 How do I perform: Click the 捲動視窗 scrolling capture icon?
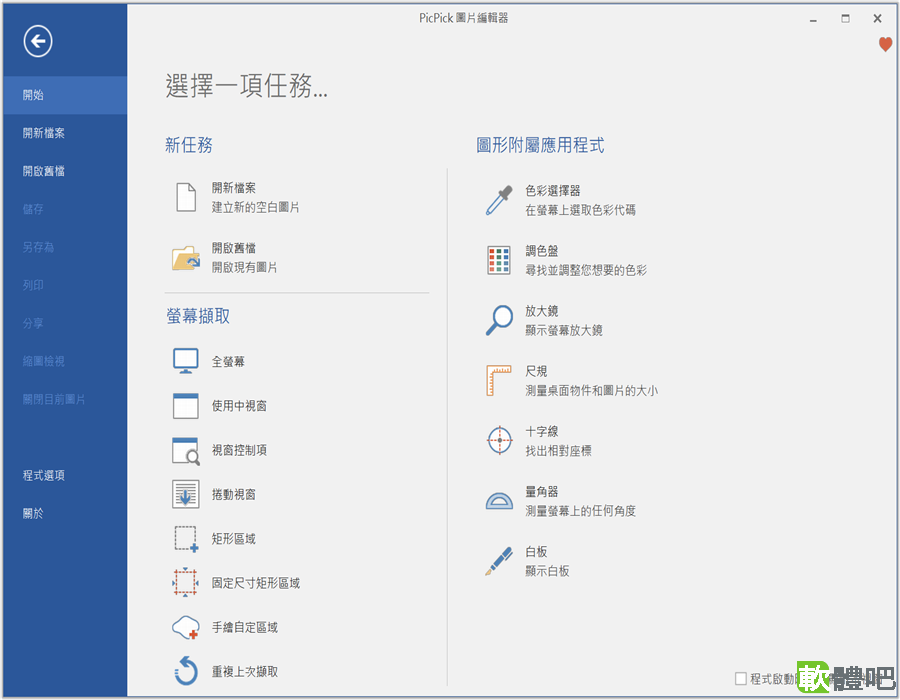tap(186, 494)
